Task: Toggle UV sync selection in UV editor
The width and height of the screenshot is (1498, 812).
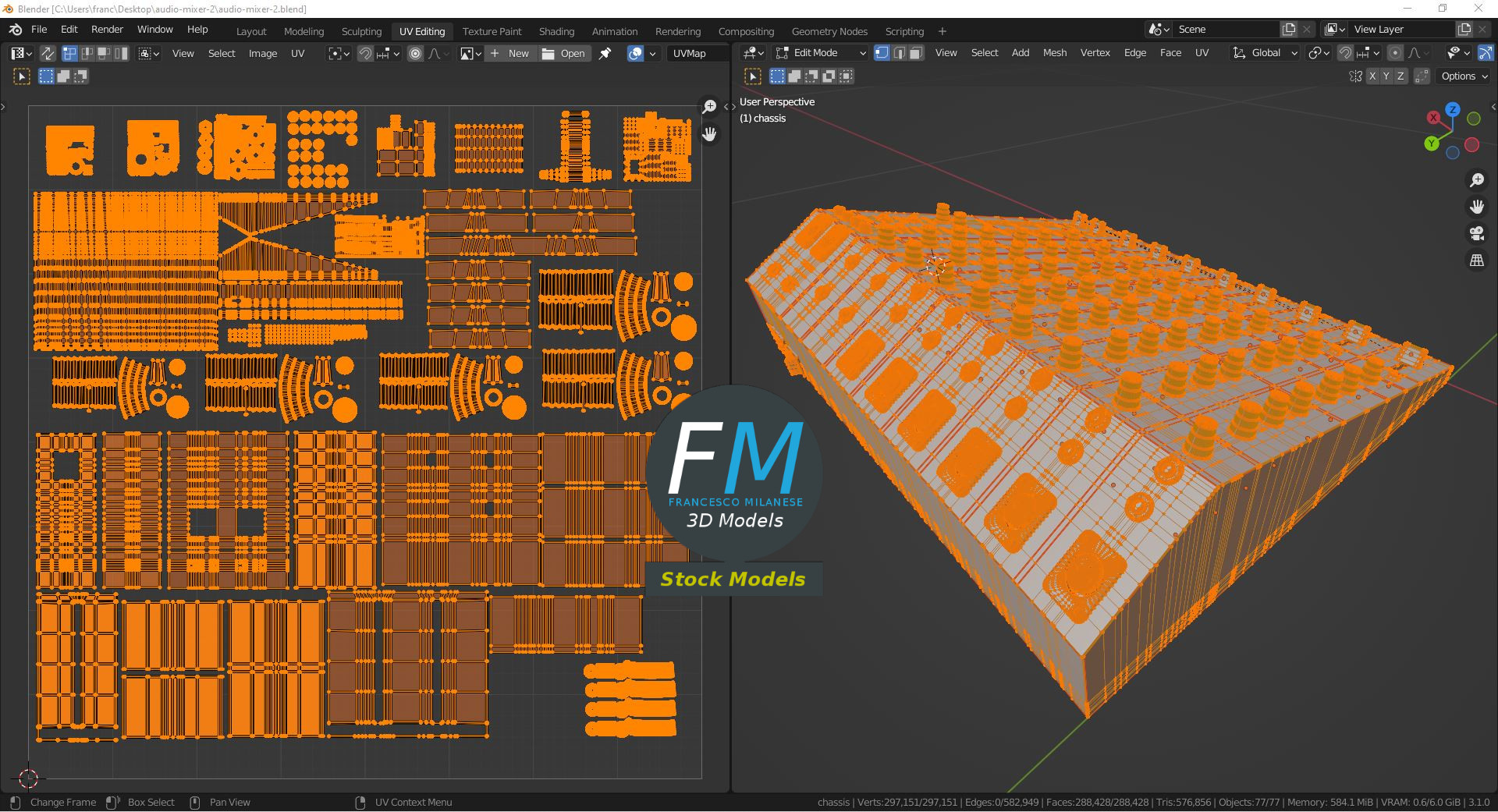Action: (x=48, y=53)
